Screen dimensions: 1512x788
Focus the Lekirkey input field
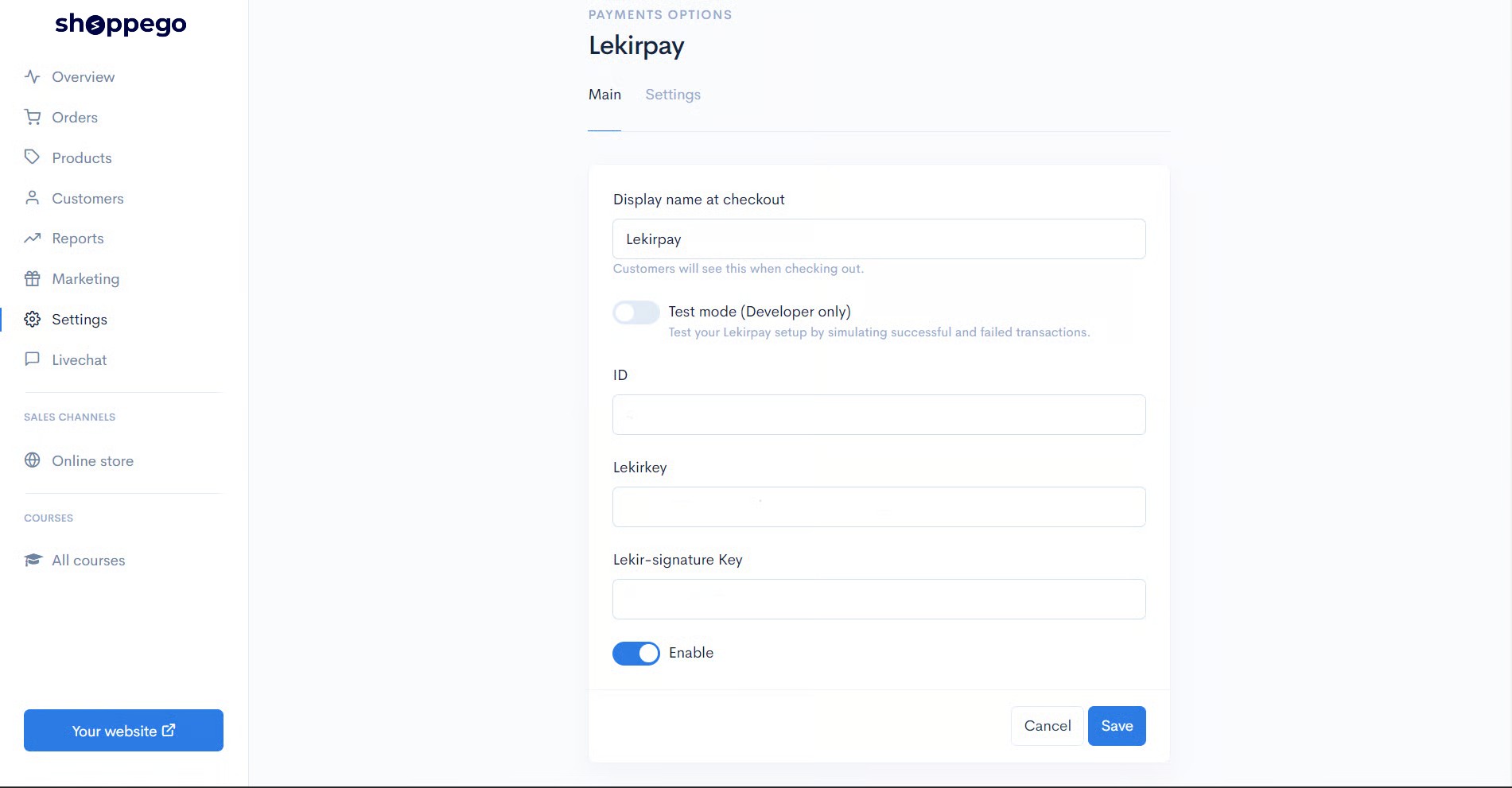(879, 507)
